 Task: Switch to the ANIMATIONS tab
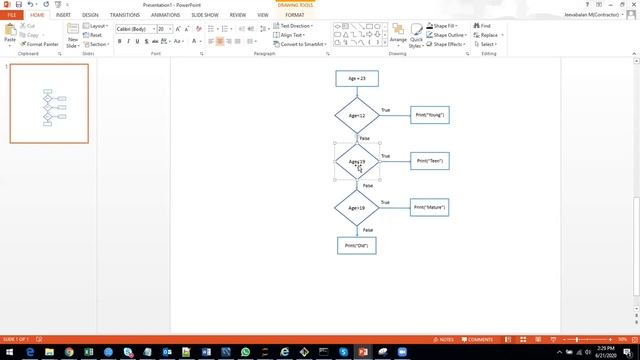pos(165,15)
